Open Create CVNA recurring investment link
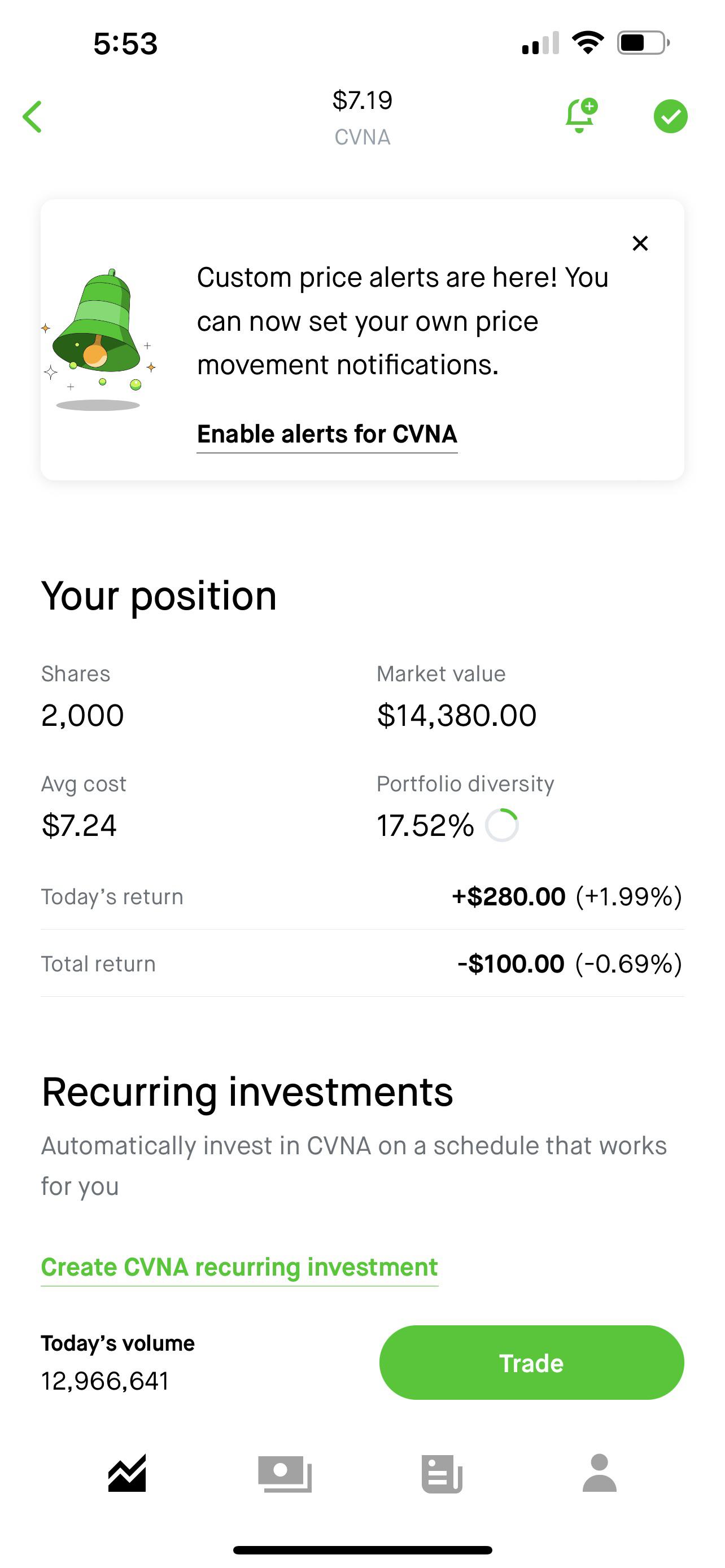The image size is (725, 1568). [239, 1267]
